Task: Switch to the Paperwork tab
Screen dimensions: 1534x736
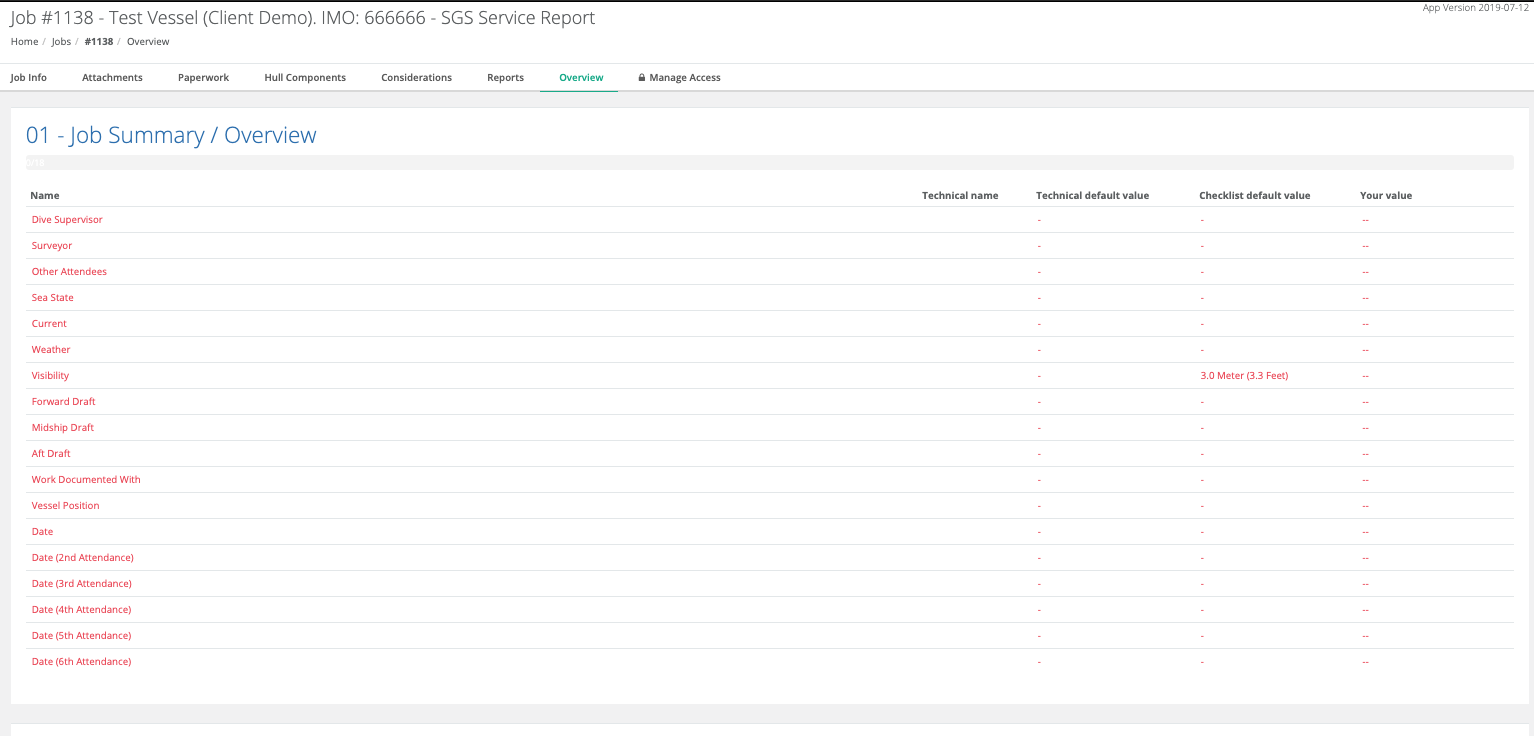Action: click(x=203, y=77)
